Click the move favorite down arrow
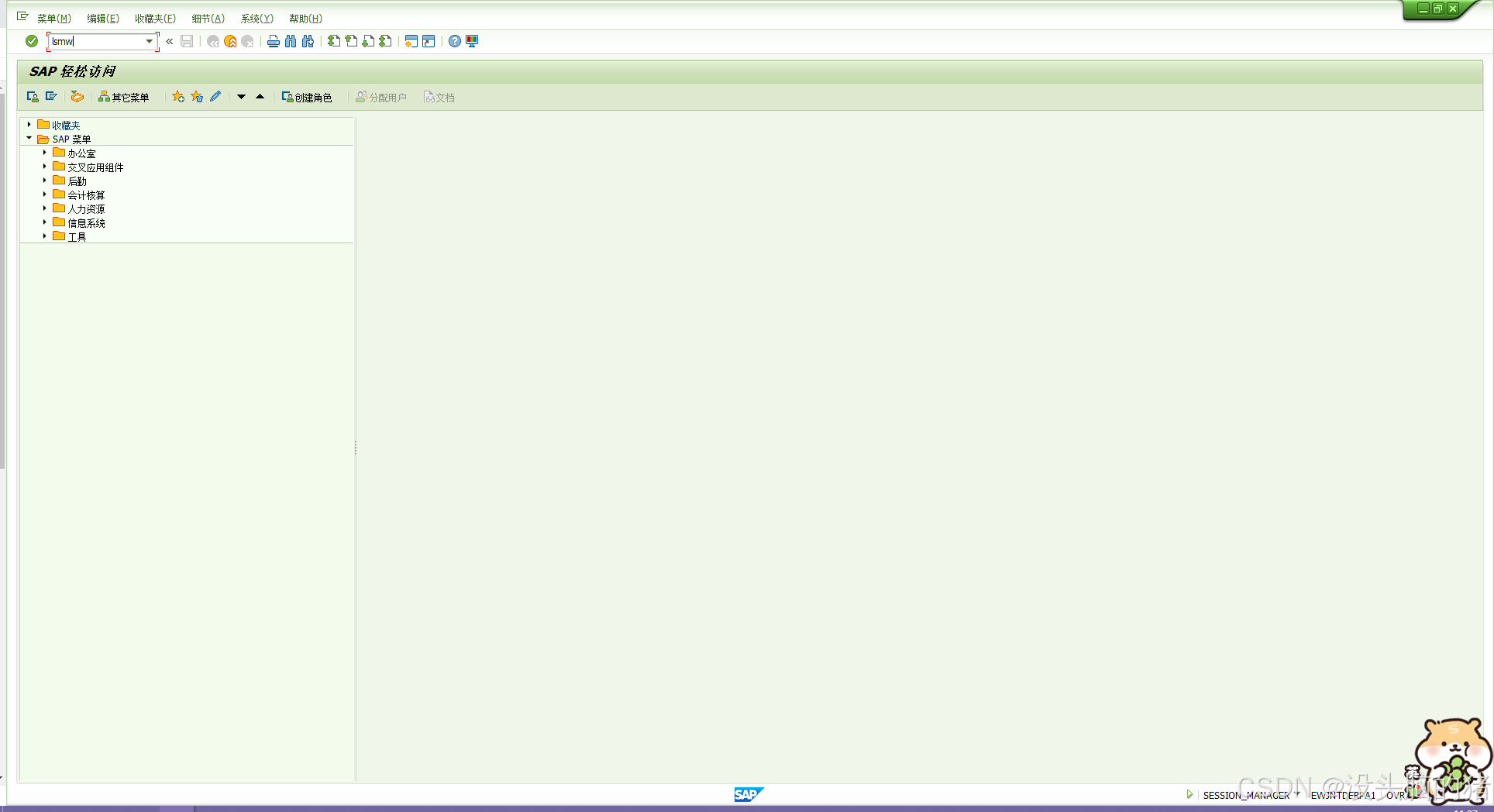The image size is (1494, 812). pyautogui.click(x=241, y=97)
